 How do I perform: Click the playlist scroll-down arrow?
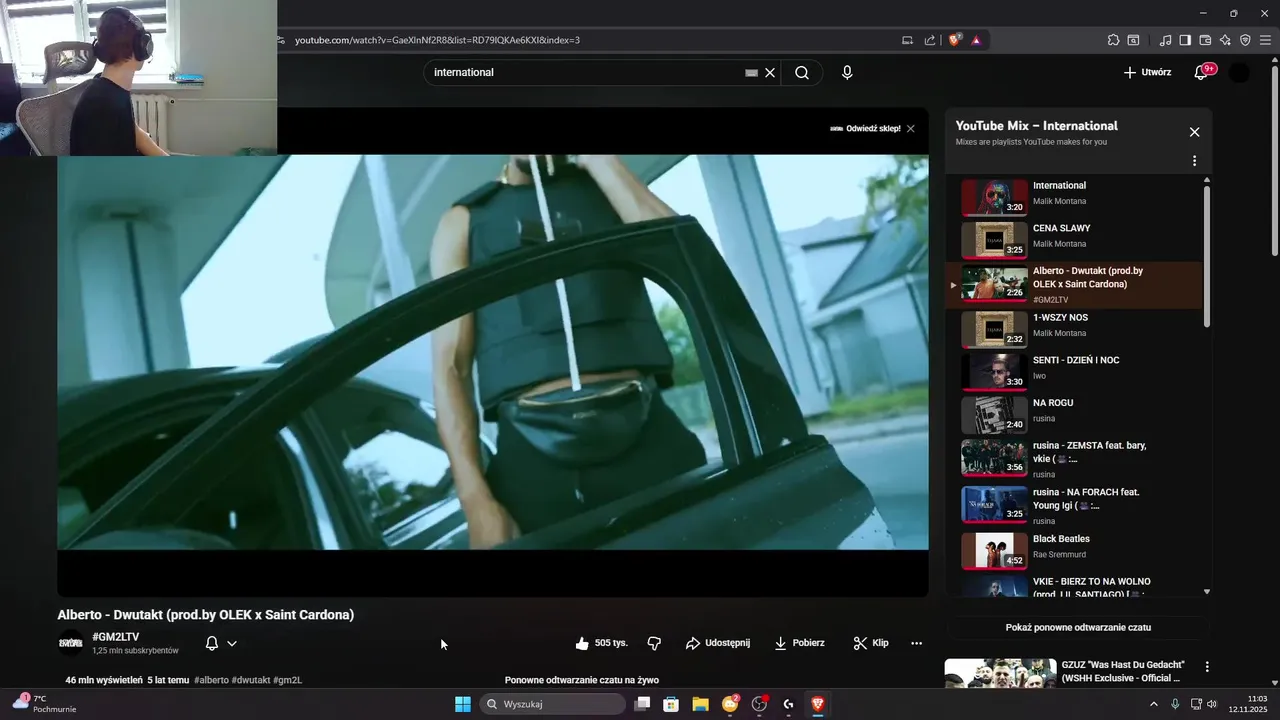pyautogui.click(x=1207, y=591)
